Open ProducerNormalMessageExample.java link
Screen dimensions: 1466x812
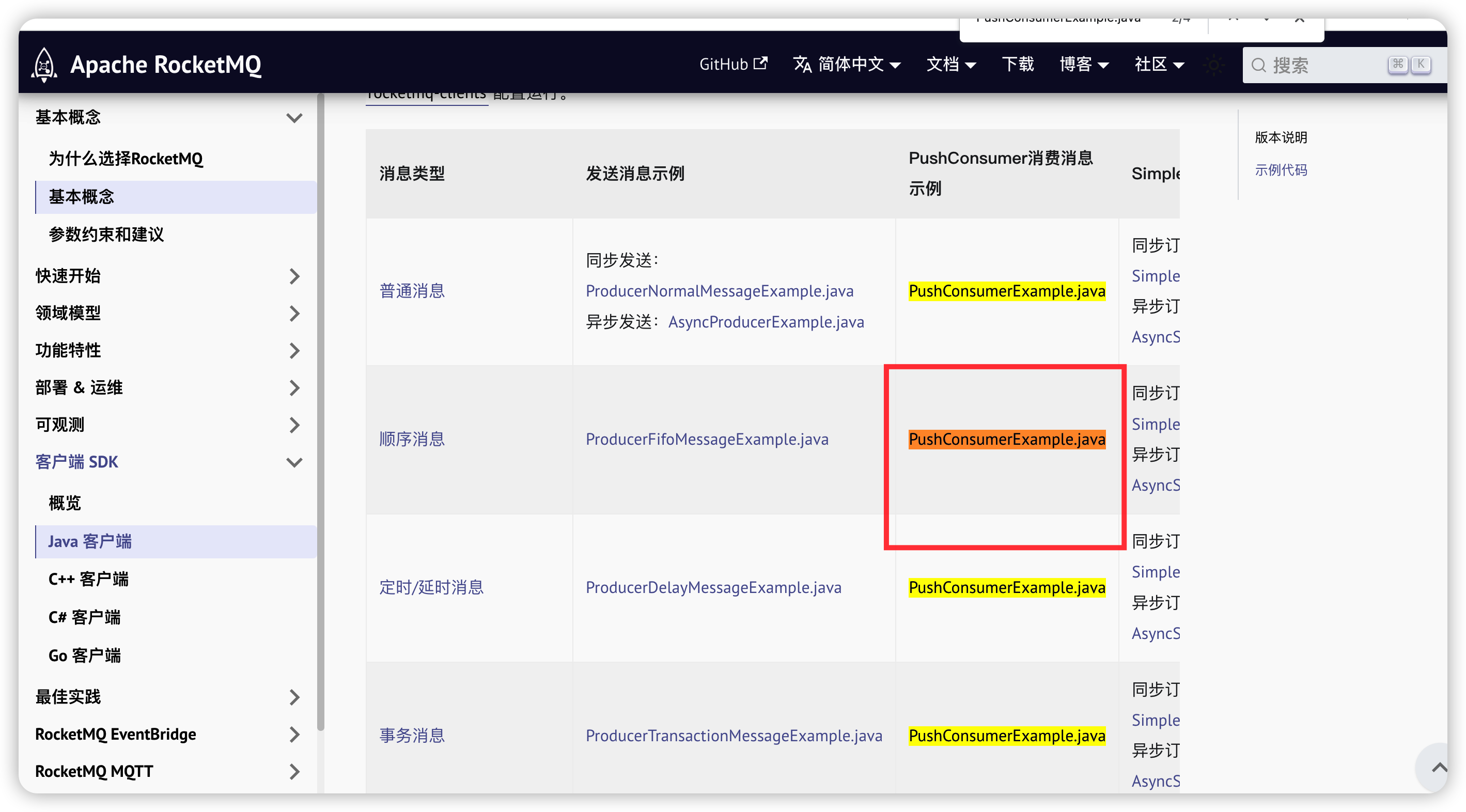[720, 291]
